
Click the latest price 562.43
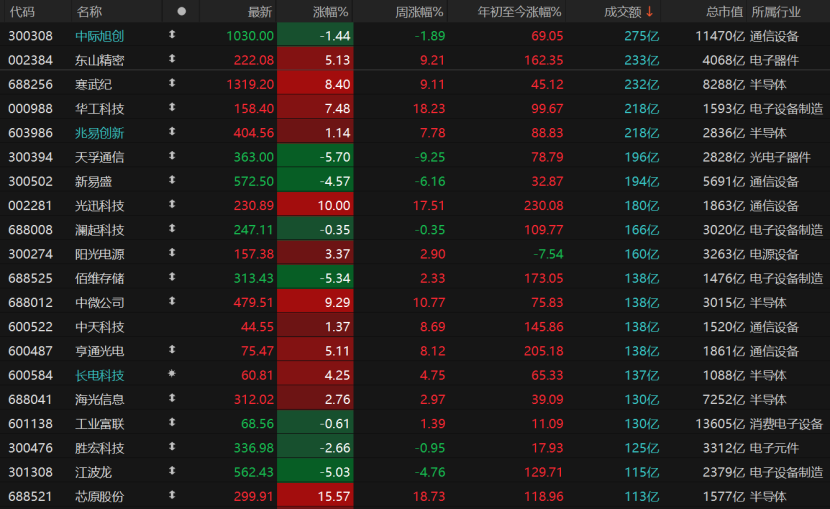(254, 472)
